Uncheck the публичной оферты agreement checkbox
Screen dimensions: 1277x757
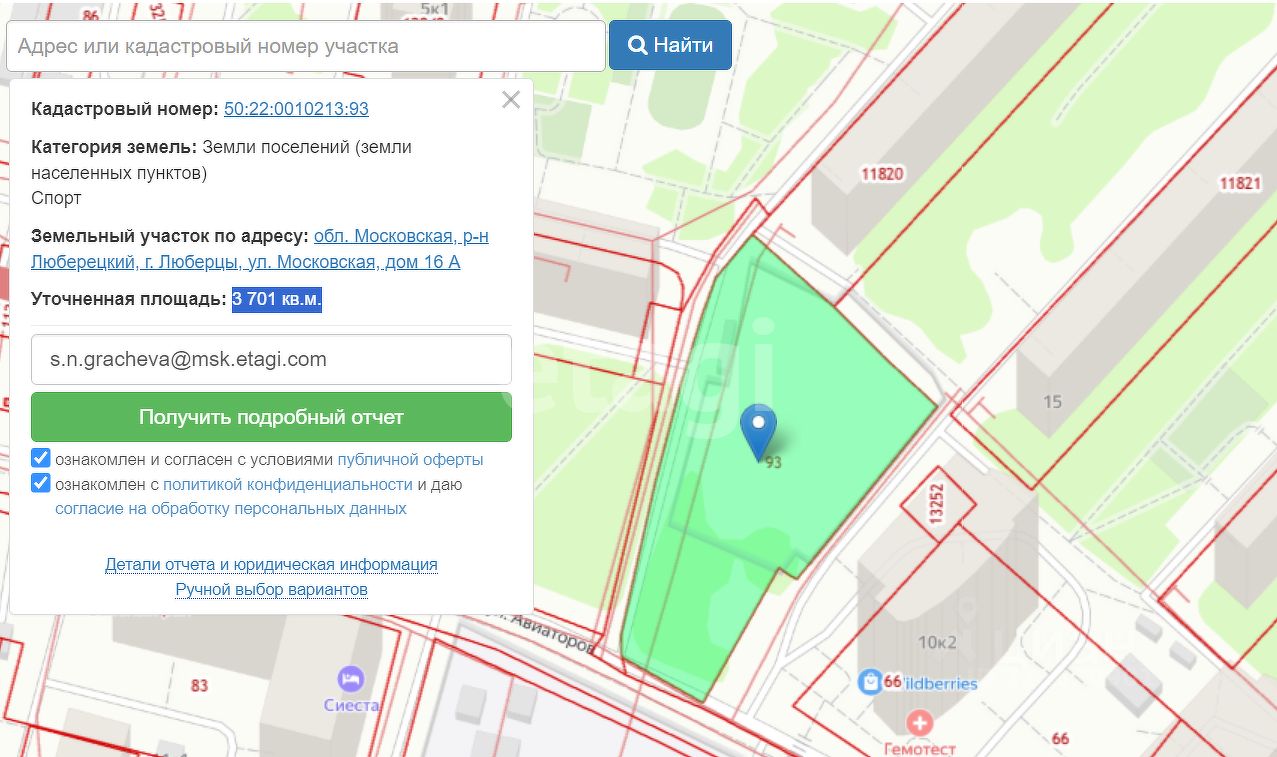[41, 458]
